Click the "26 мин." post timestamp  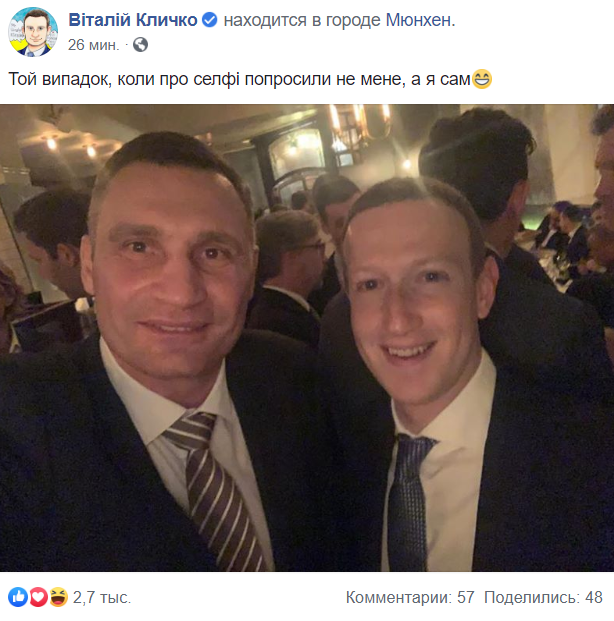(x=92, y=45)
